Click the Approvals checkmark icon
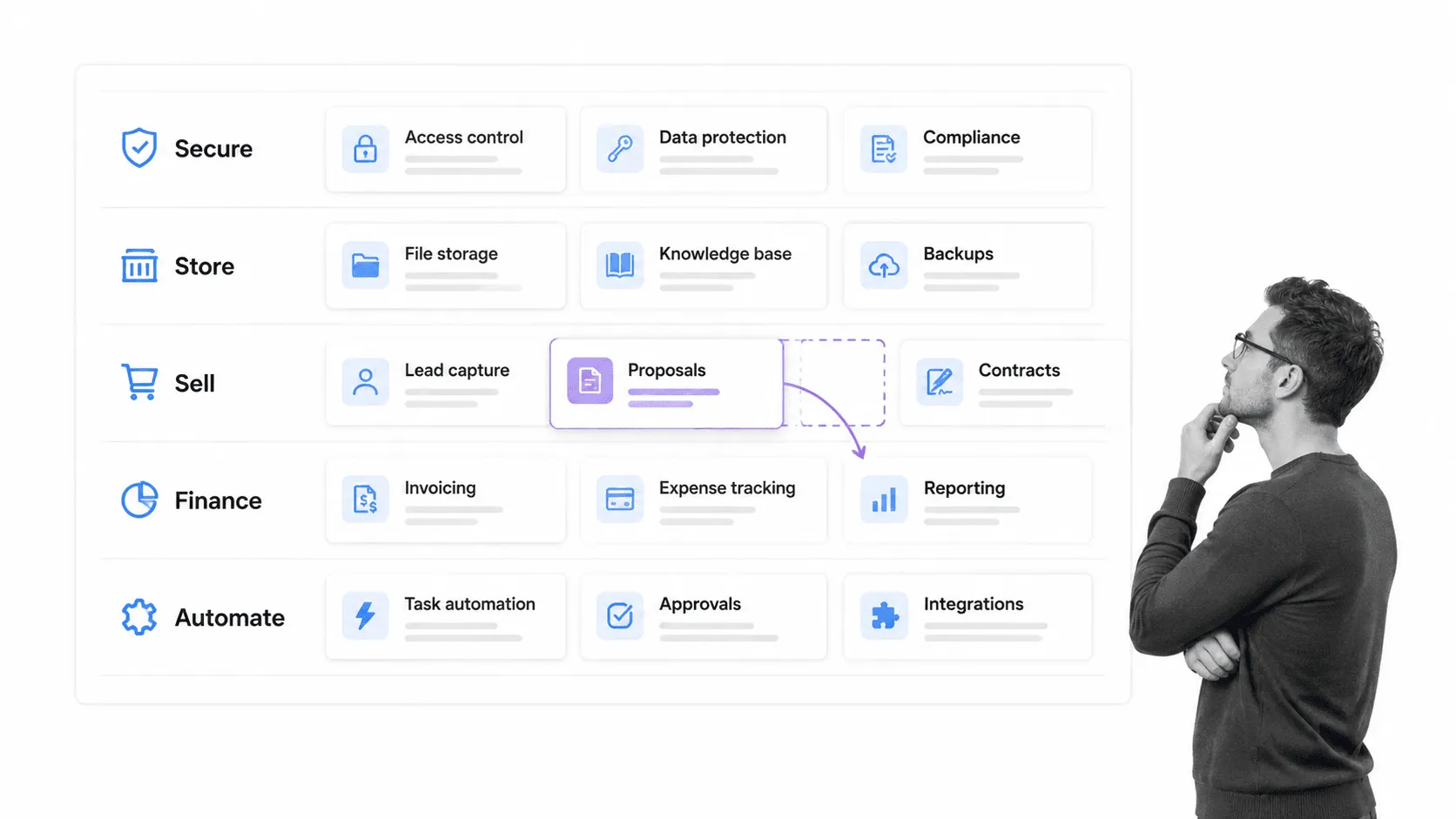The height and width of the screenshot is (819, 1456). pyautogui.click(x=620, y=616)
